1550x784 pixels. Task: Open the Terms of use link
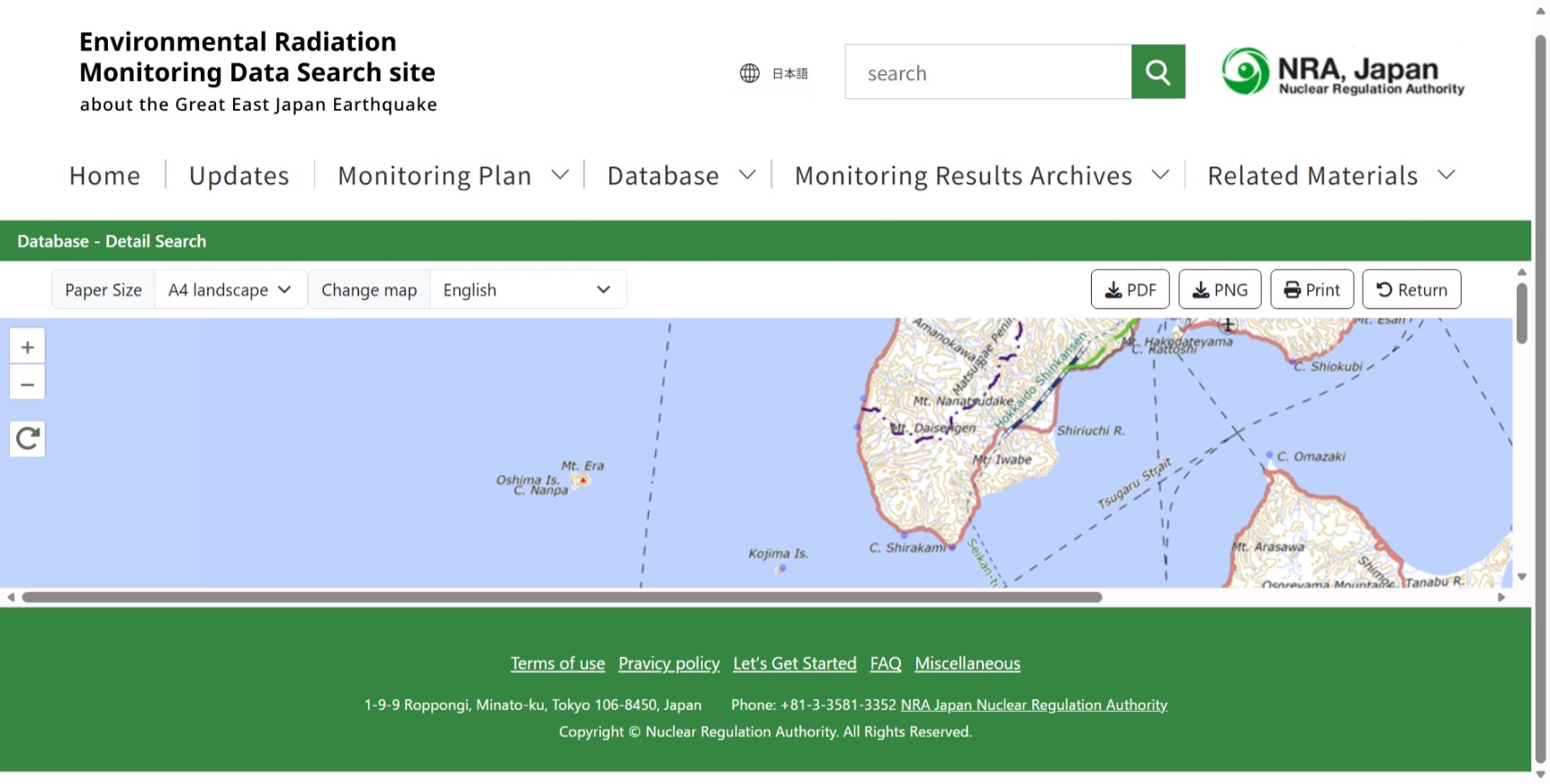tap(557, 663)
